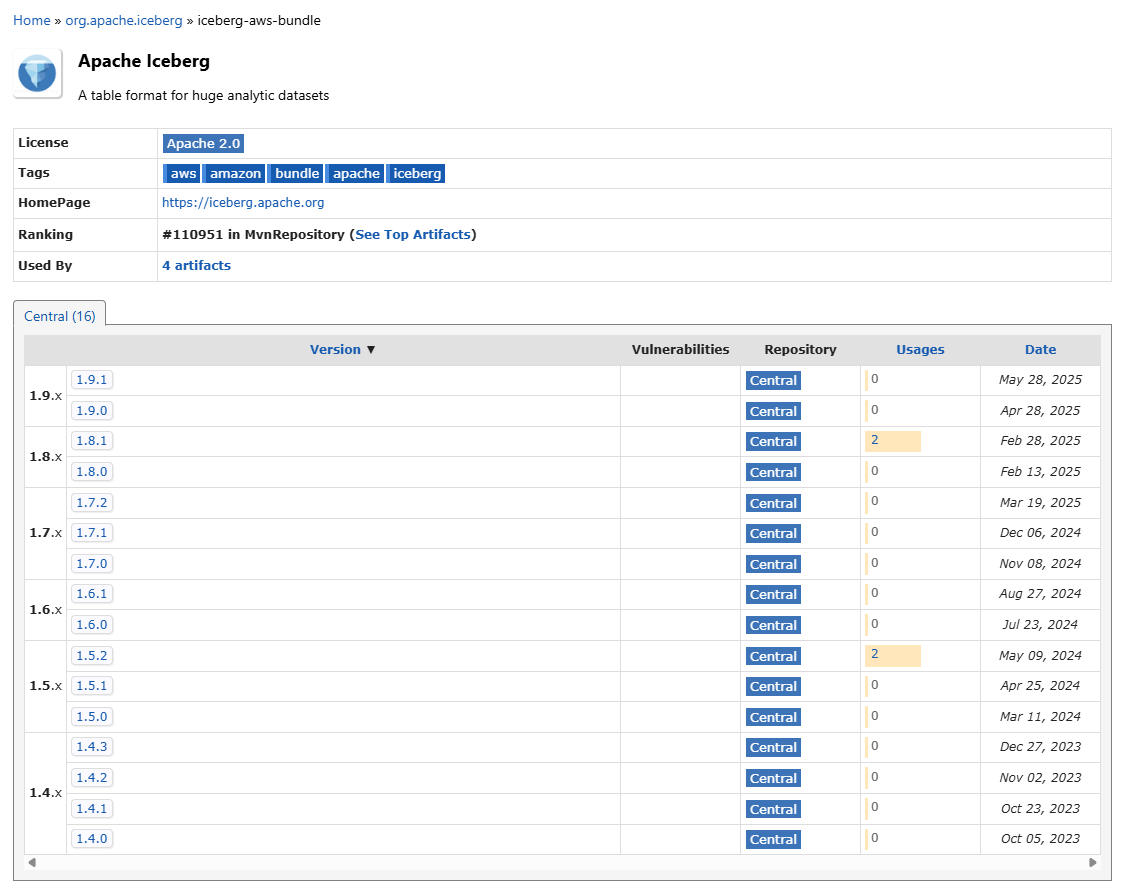Select the aws tag
1125x893 pixels.
pyautogui.click(x=182, y=174)
